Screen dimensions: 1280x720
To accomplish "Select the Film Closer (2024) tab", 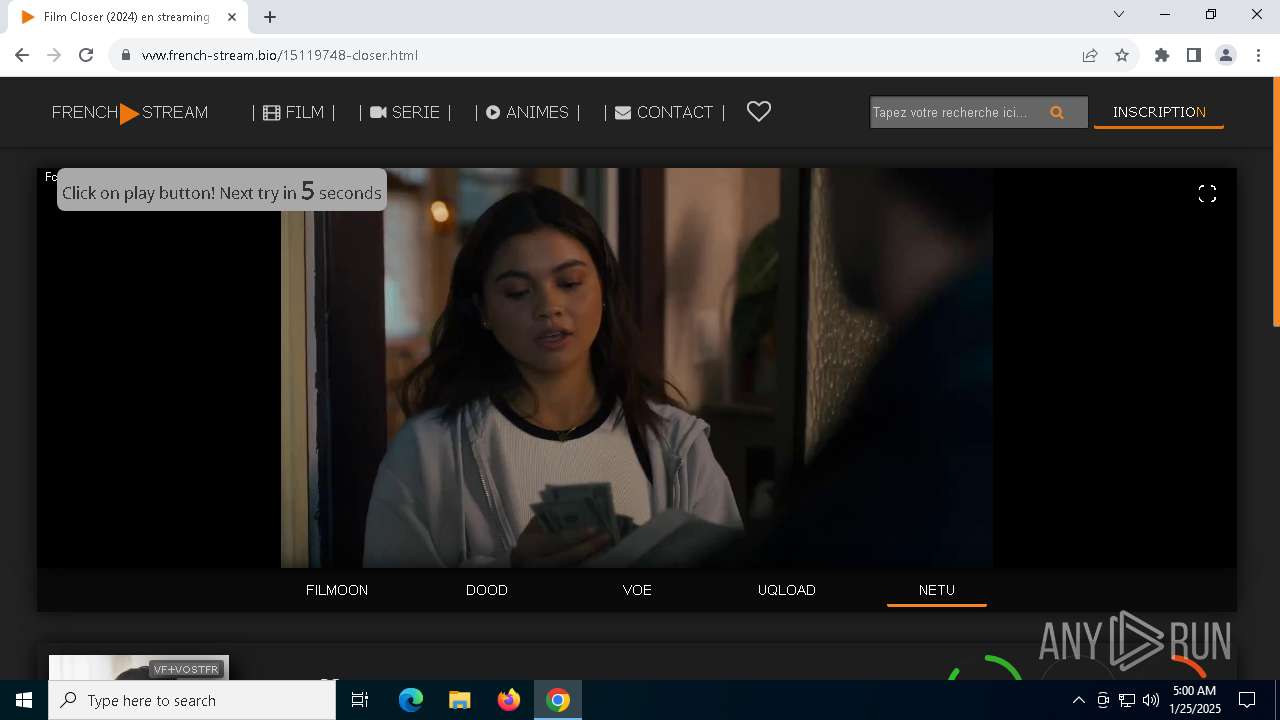I will click(x=127, y=17).
